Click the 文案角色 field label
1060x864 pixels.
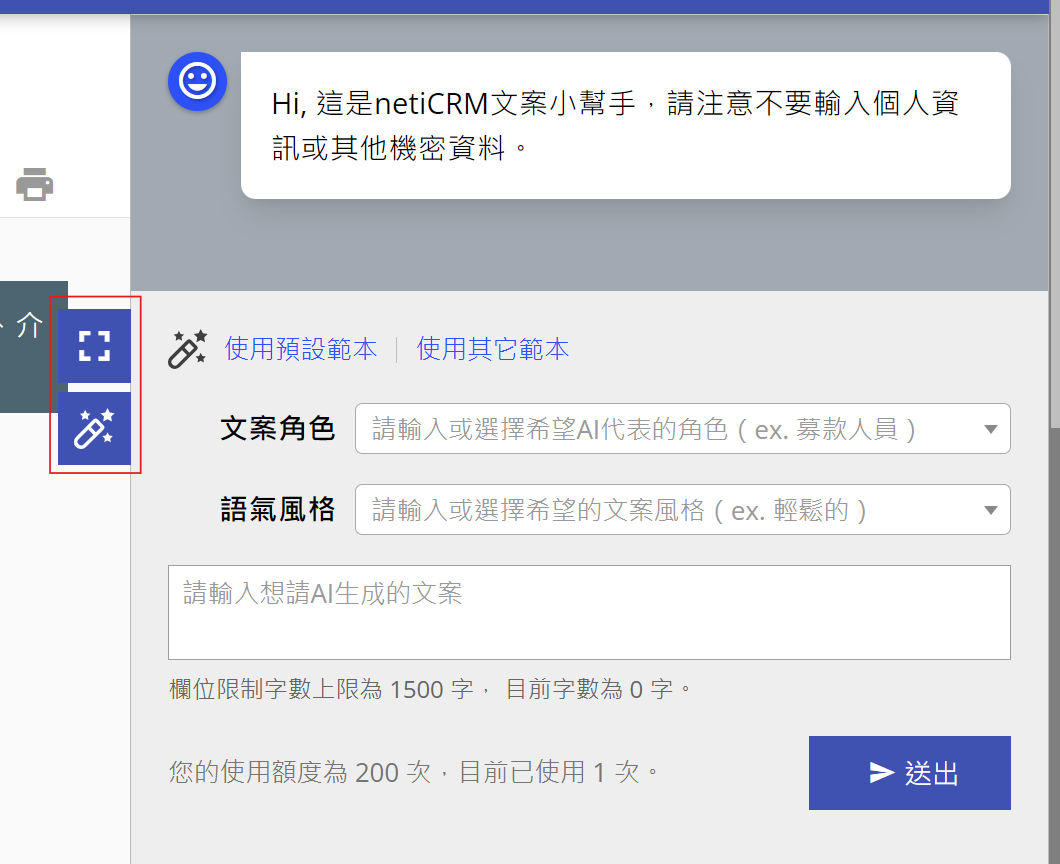coord(277,429)
